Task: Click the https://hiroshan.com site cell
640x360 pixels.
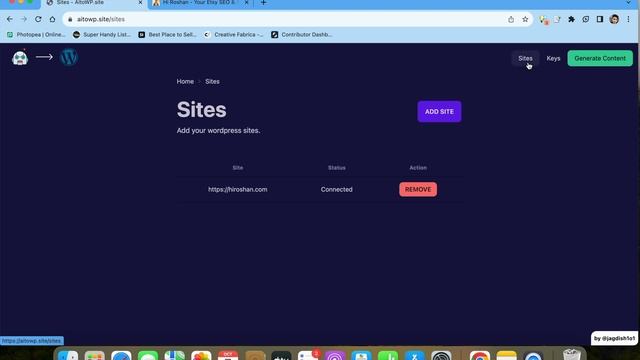Action: pos(238,189)
